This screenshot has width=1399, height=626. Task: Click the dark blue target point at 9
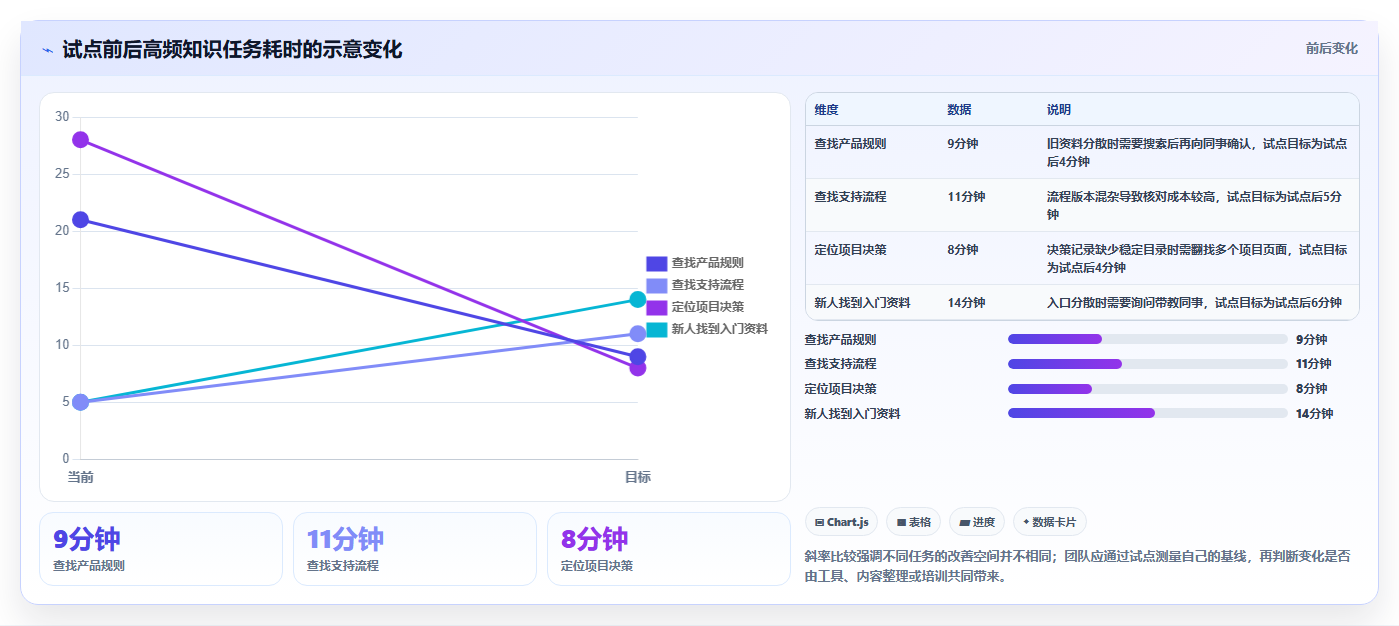[x=638, y=357]
